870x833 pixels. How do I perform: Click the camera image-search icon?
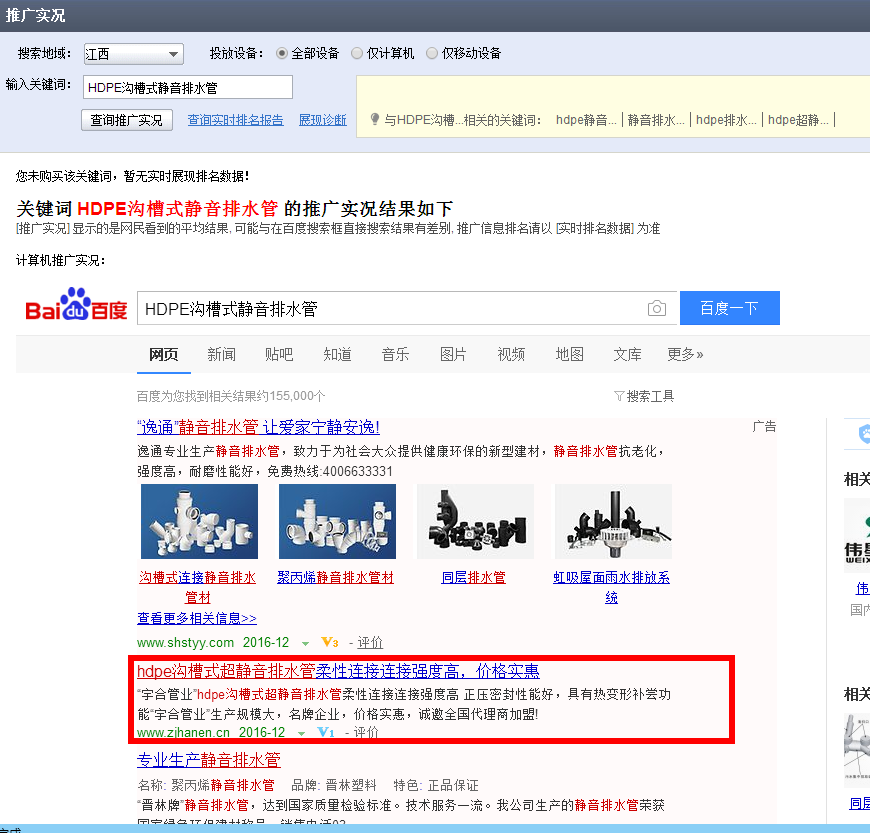656,308
